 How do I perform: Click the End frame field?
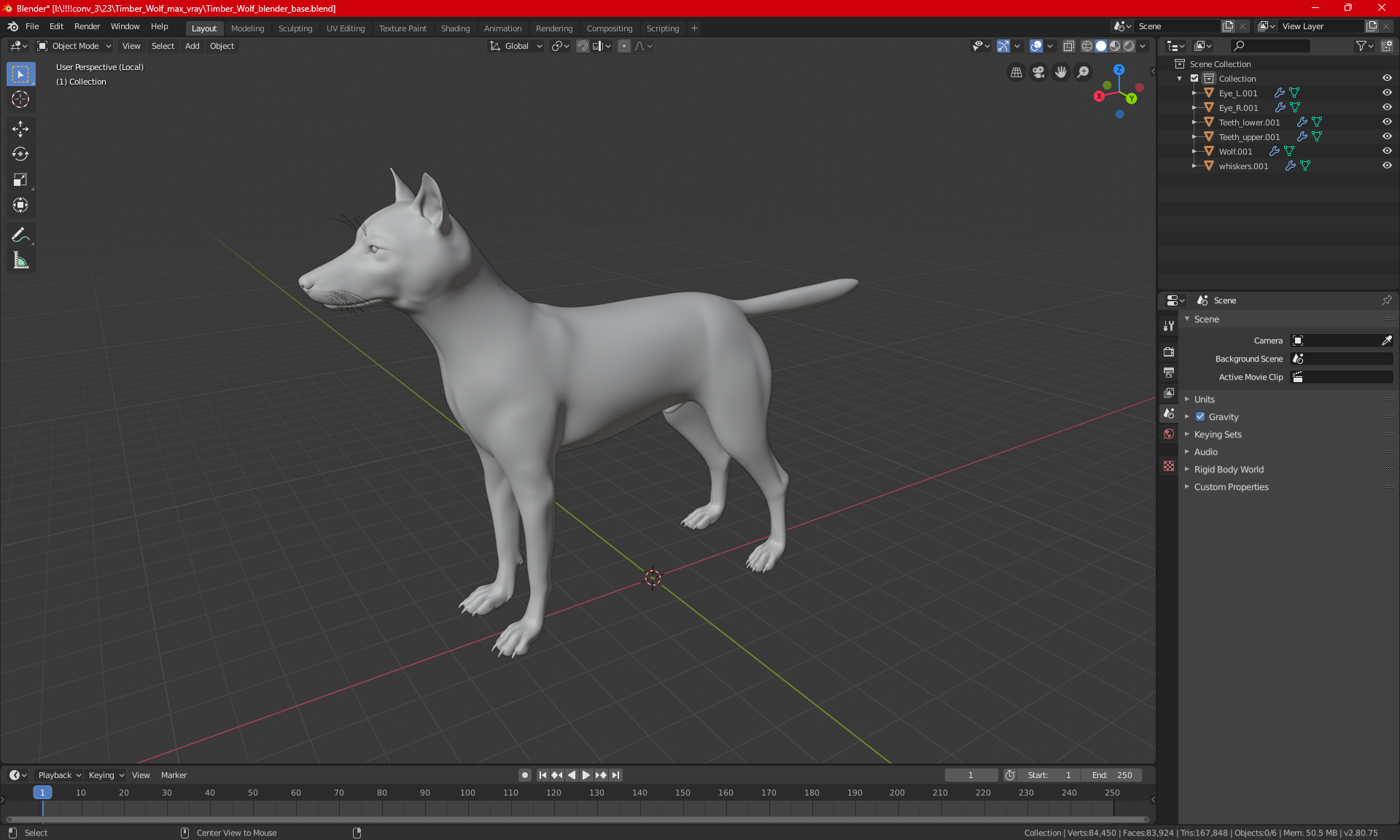point(1111,775)
